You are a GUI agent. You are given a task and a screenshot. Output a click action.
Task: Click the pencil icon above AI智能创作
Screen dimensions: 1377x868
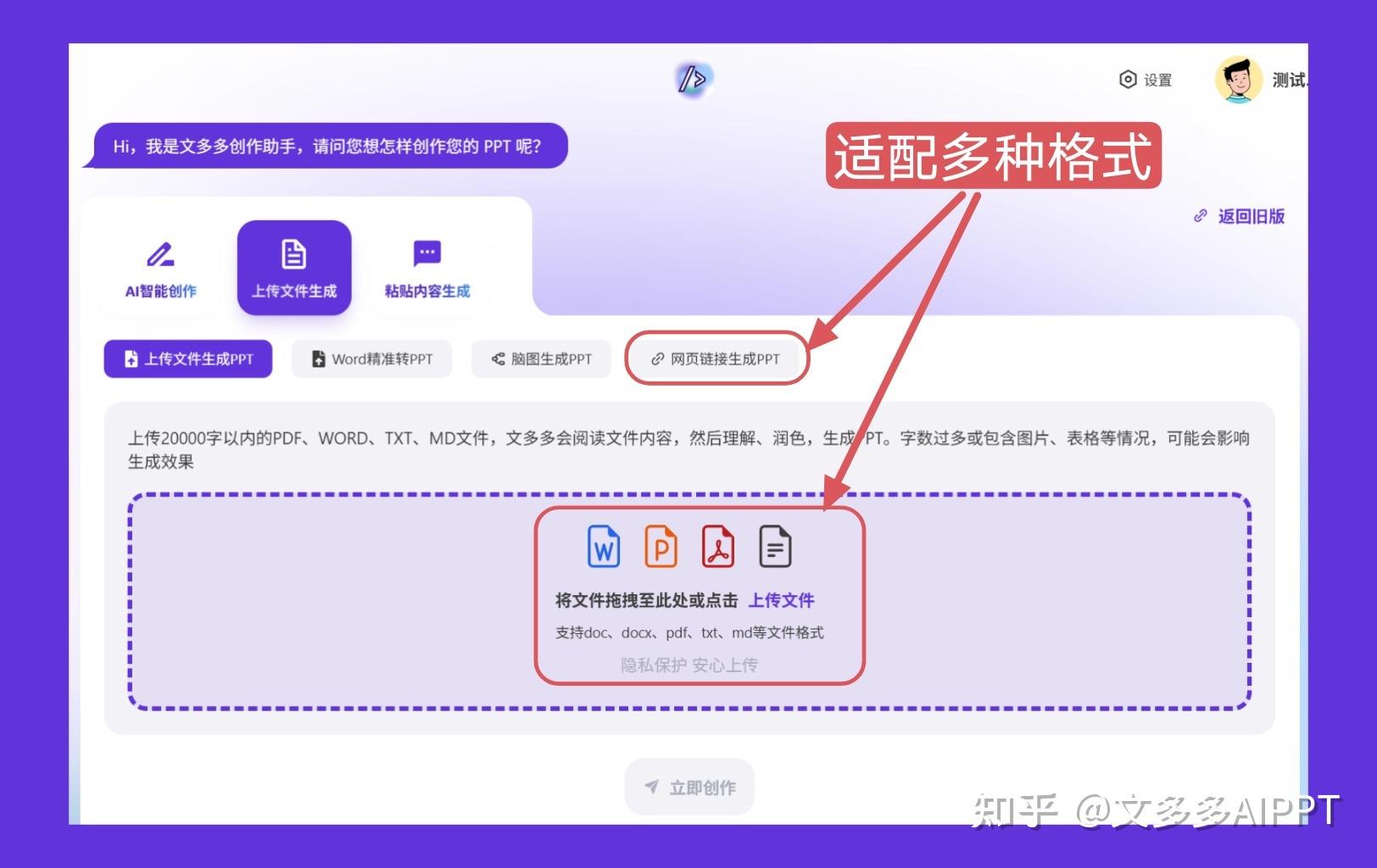coord(159,253)
